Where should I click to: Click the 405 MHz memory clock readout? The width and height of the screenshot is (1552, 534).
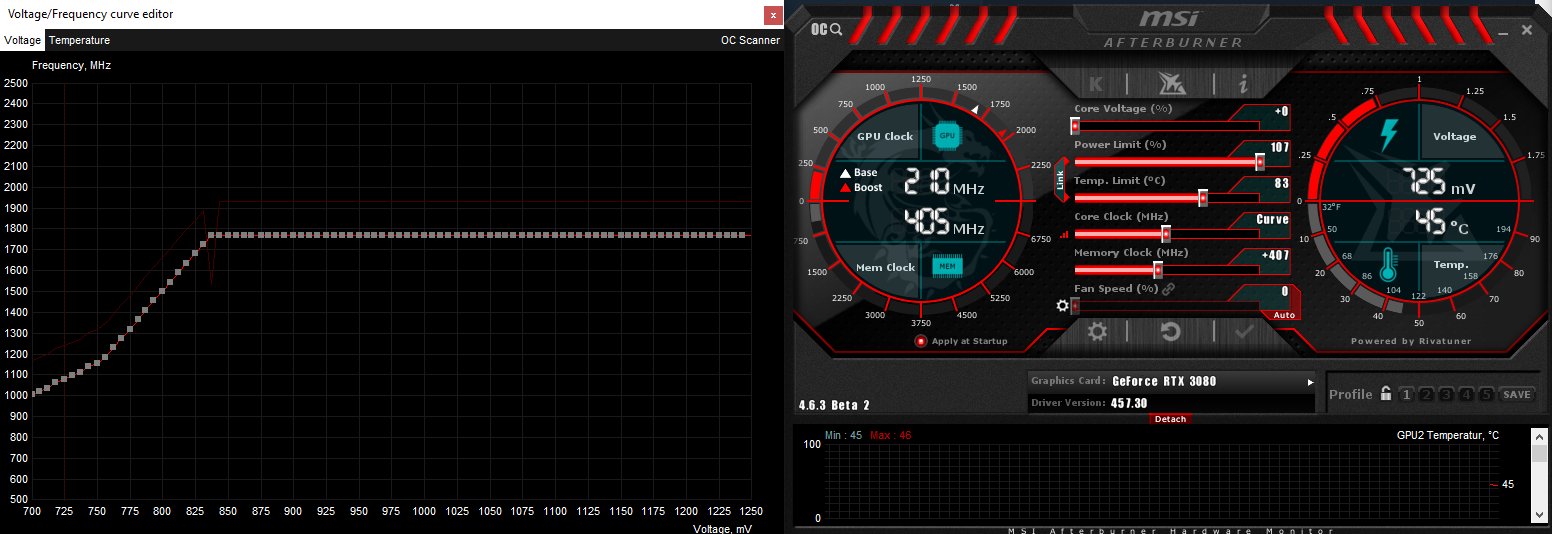click(x=944, y=223)
